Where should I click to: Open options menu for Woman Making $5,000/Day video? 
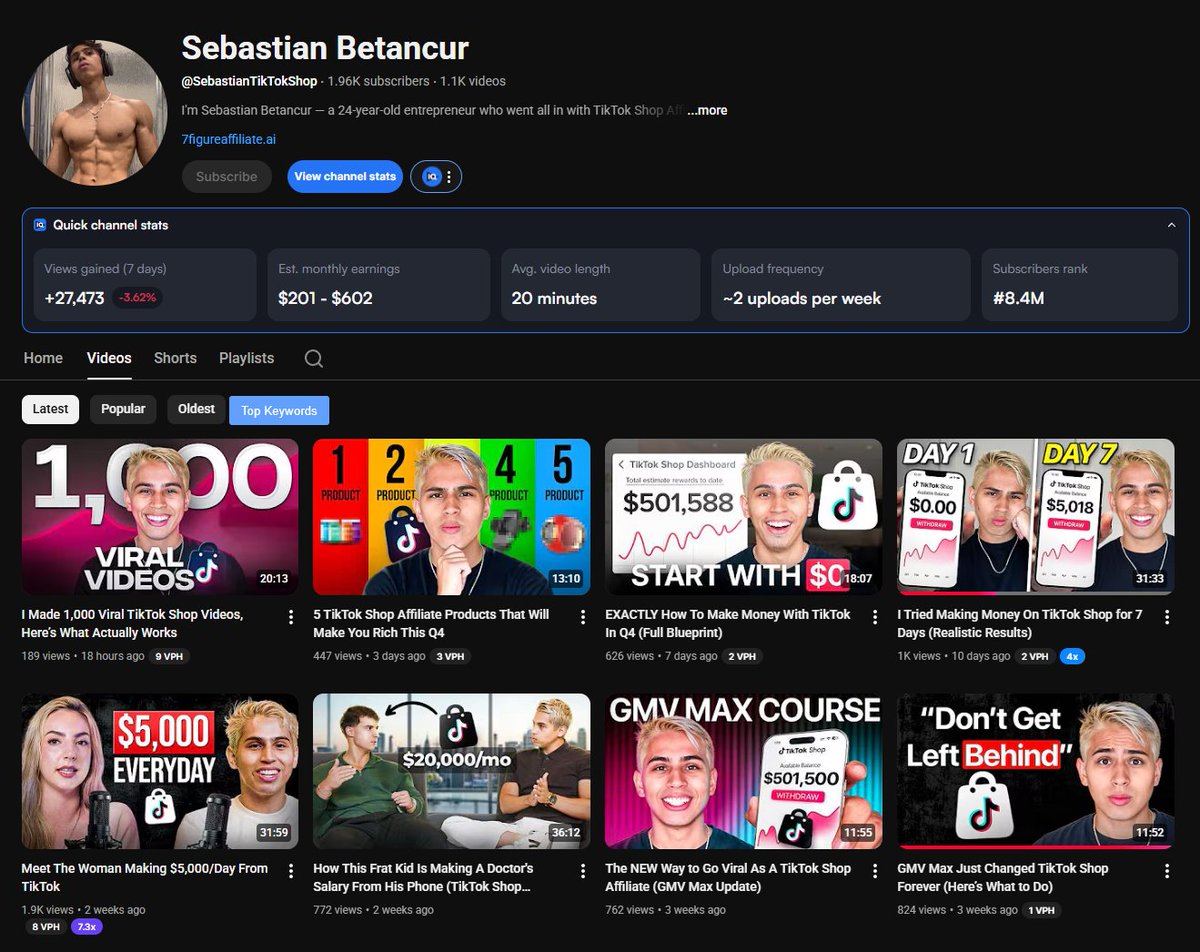pos(291,871)
